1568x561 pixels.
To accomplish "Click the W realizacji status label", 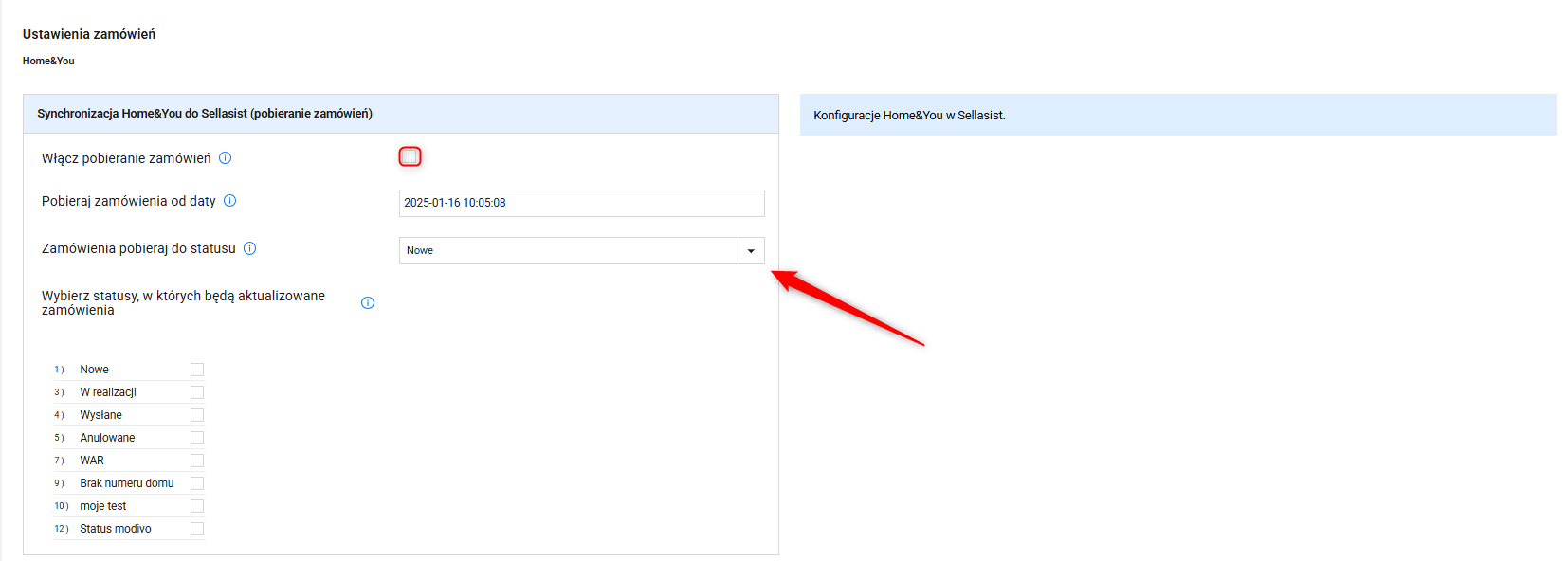I will pos(108,392).
